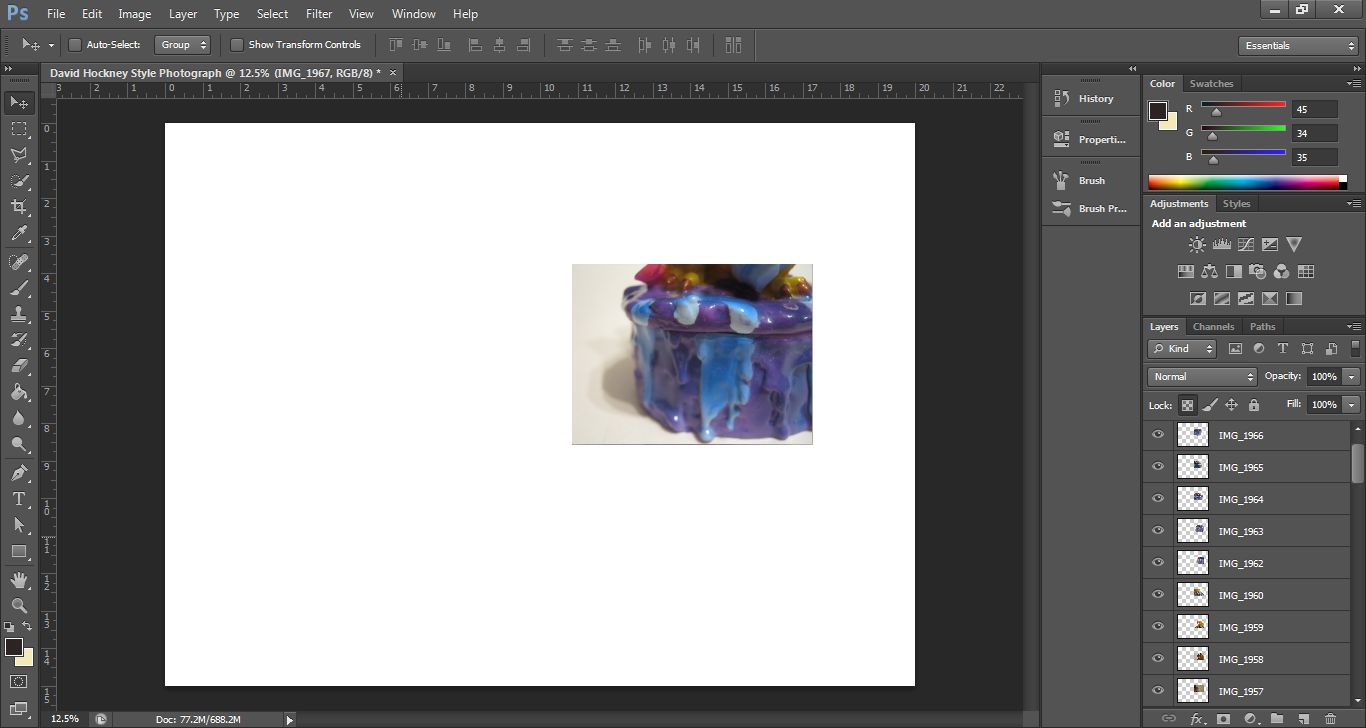
Task: Select the Blur tool
Action: click(x=19, y=418)
